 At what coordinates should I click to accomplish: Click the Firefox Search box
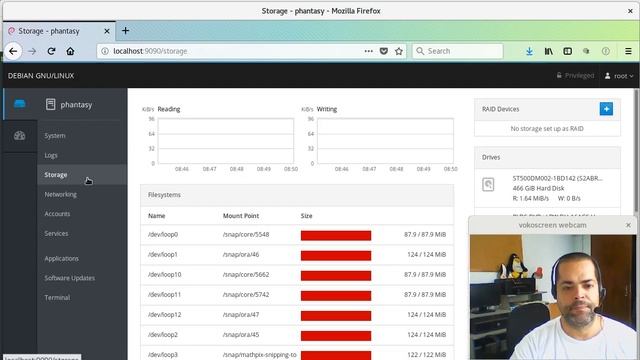tap(458, 51)
